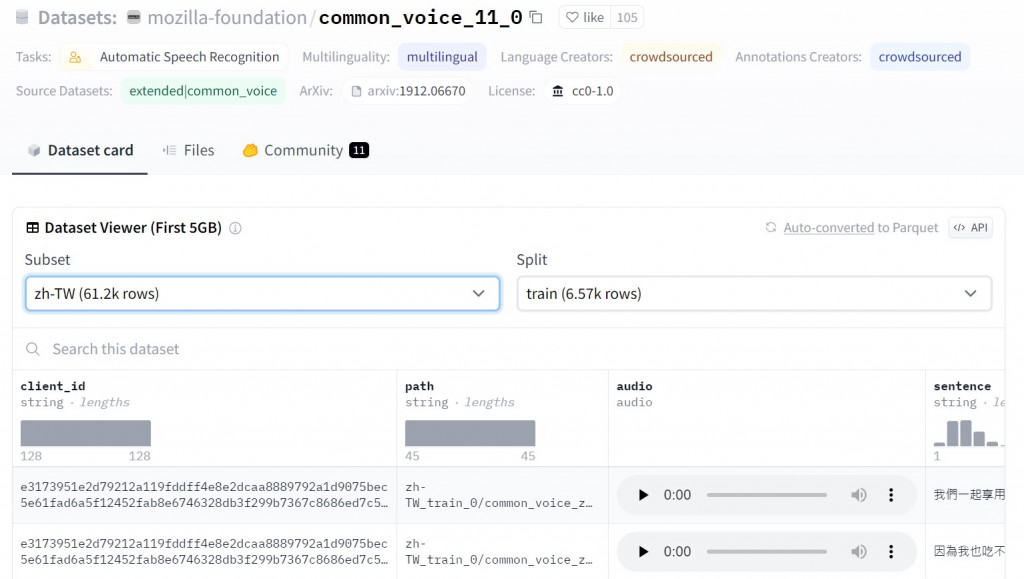Screen dimensions: 1024x579
Task: Open the extended|common_voice source dataset tag
Action: coord(203,91)
